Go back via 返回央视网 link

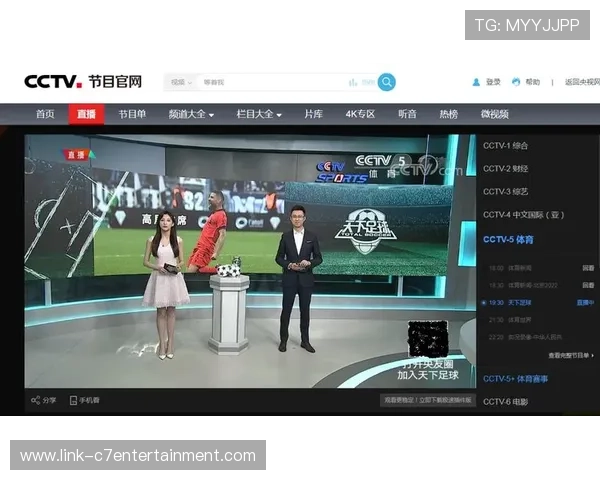pos(582,82)
